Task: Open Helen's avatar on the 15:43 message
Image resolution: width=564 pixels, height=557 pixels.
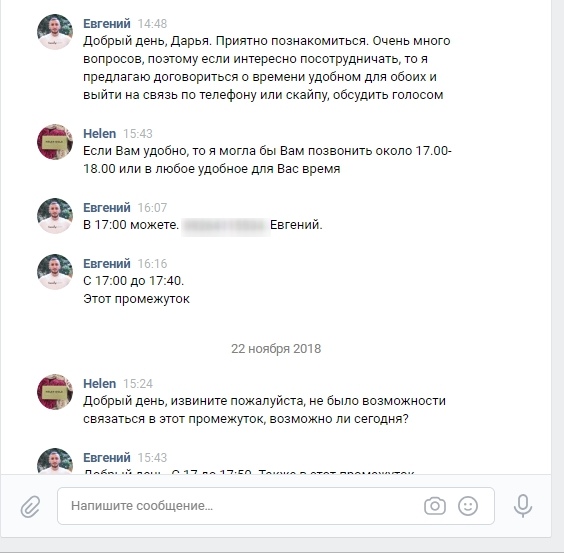Action: (55, 142)
